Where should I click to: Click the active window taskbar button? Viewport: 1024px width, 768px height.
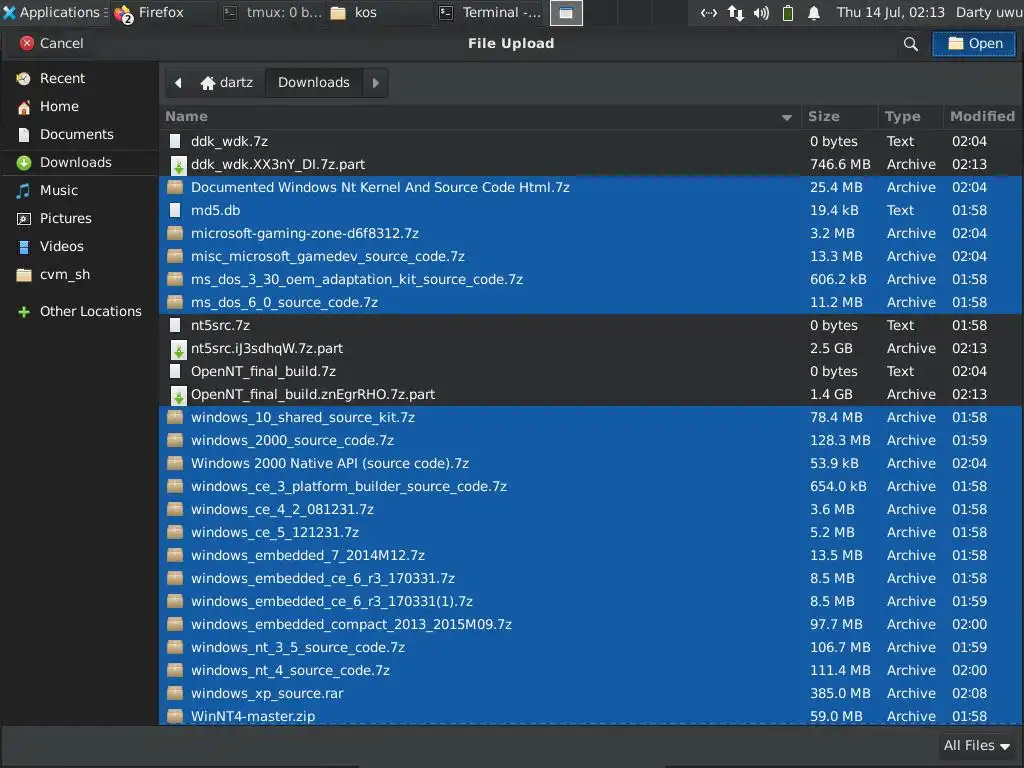pos(566,13)
